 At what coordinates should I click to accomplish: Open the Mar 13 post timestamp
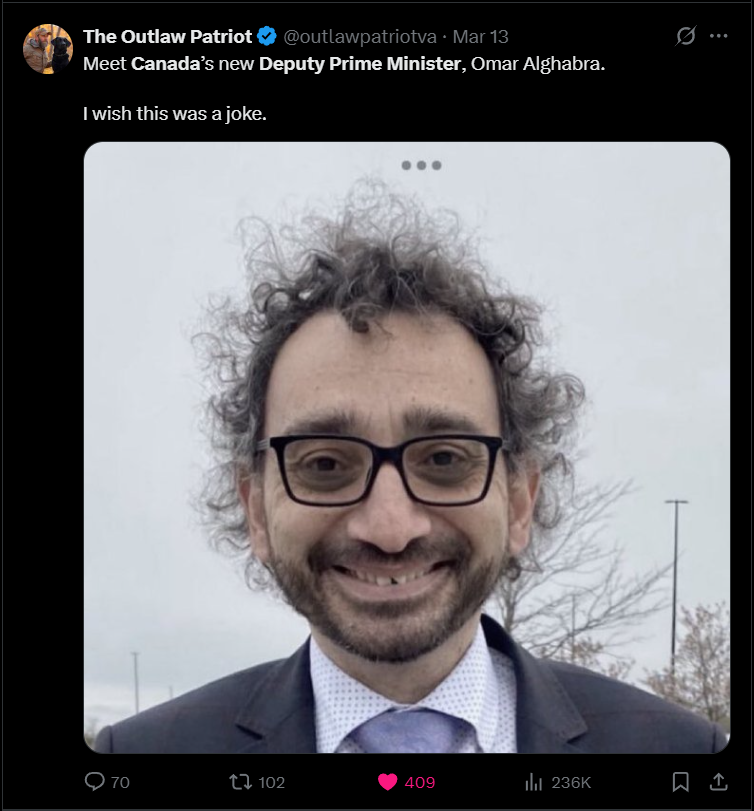480,37
